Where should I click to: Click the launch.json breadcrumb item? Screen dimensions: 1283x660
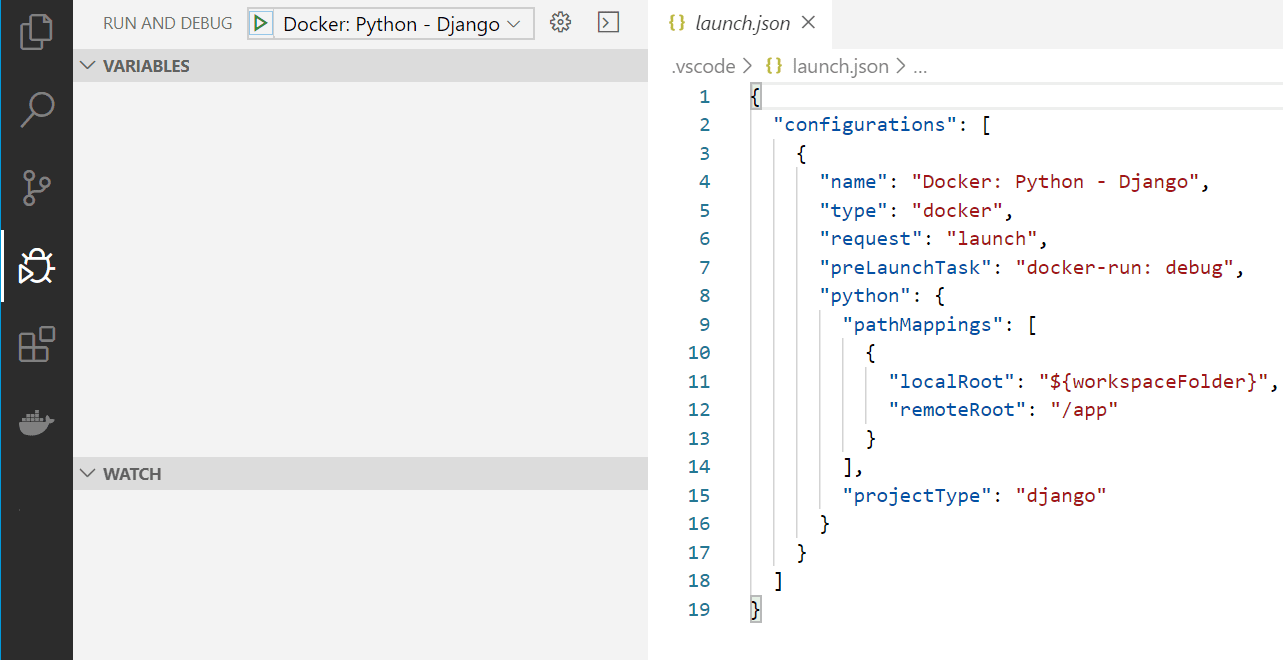click(841, 65)
